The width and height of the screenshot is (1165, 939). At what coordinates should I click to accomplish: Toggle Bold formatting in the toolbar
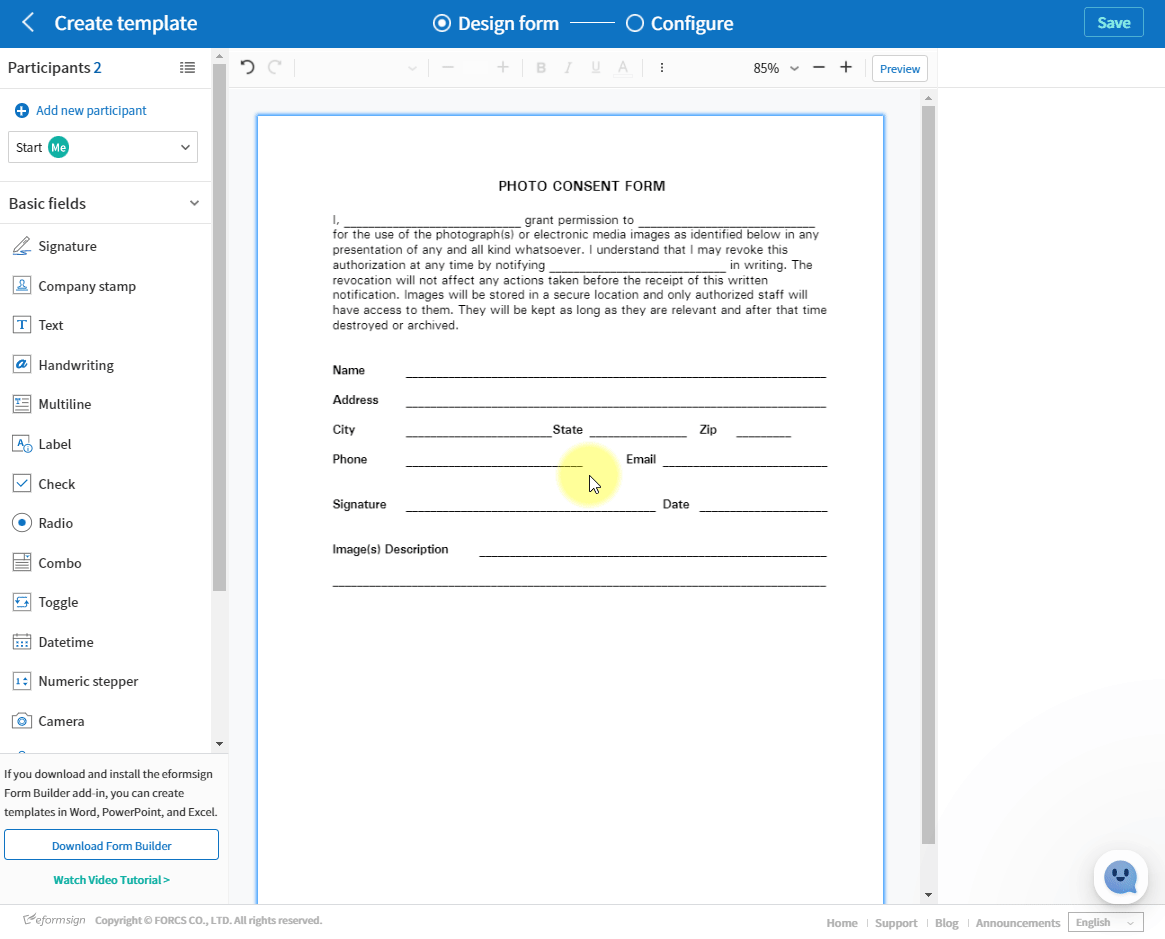[x=540, y=67]
